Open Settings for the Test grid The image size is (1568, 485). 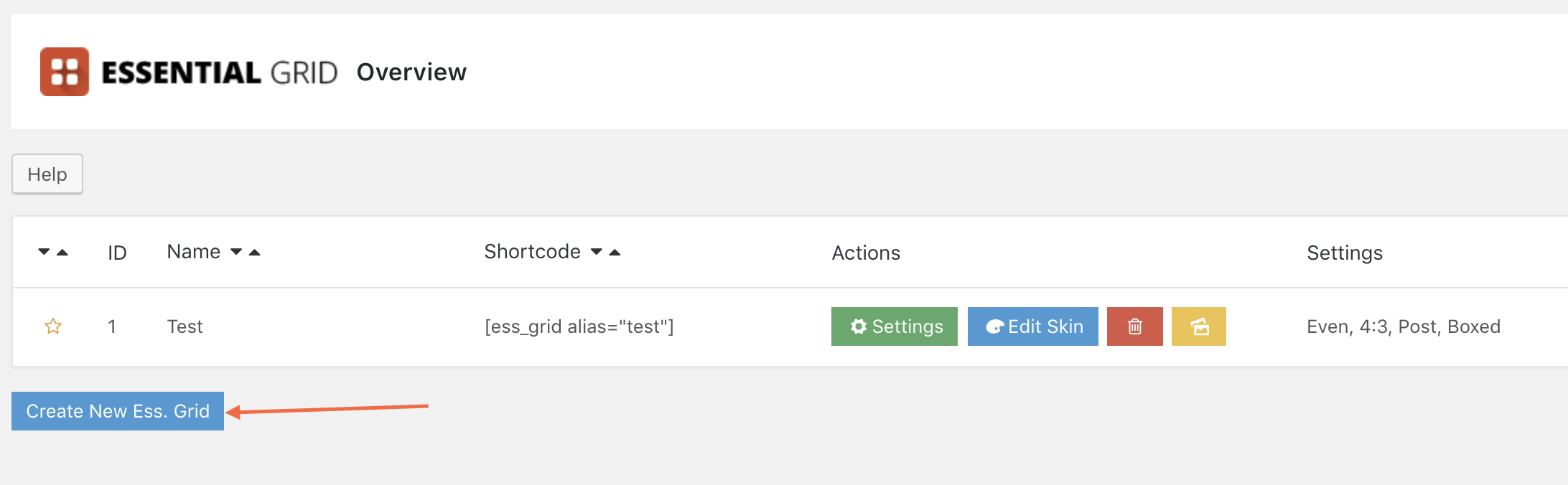(894, 326)
